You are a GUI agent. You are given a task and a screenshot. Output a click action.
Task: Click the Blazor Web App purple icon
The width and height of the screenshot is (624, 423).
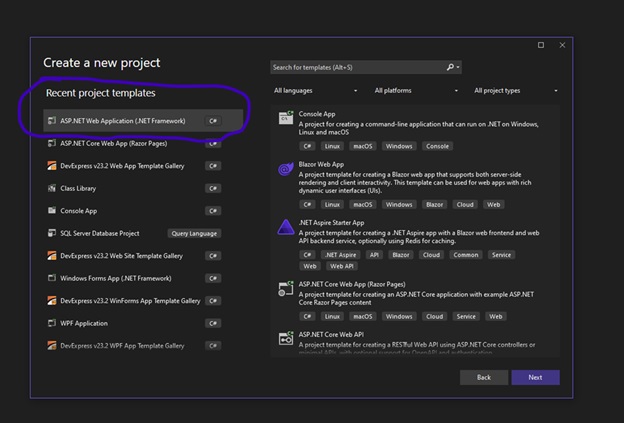click(x=286, y=169)
